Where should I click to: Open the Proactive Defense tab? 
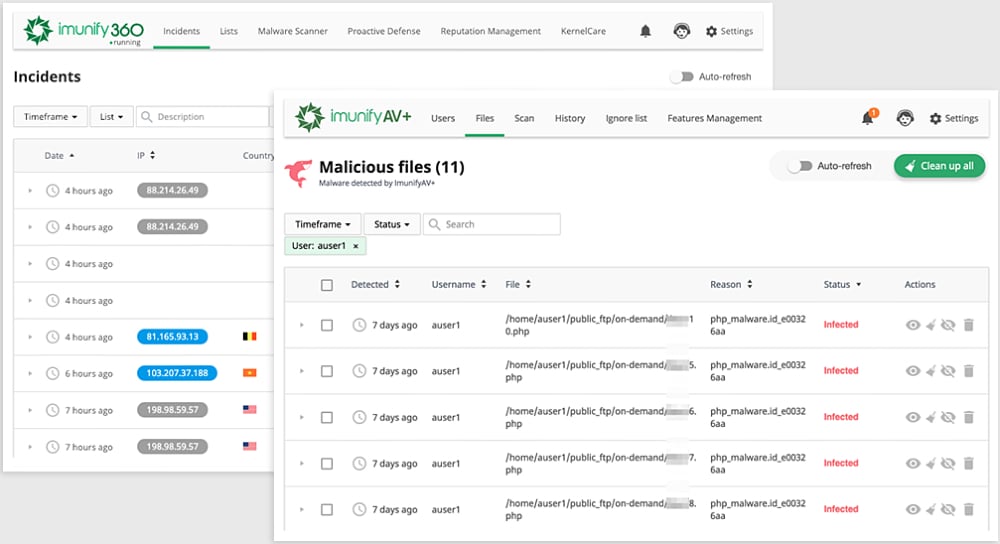tap(384, 31)
